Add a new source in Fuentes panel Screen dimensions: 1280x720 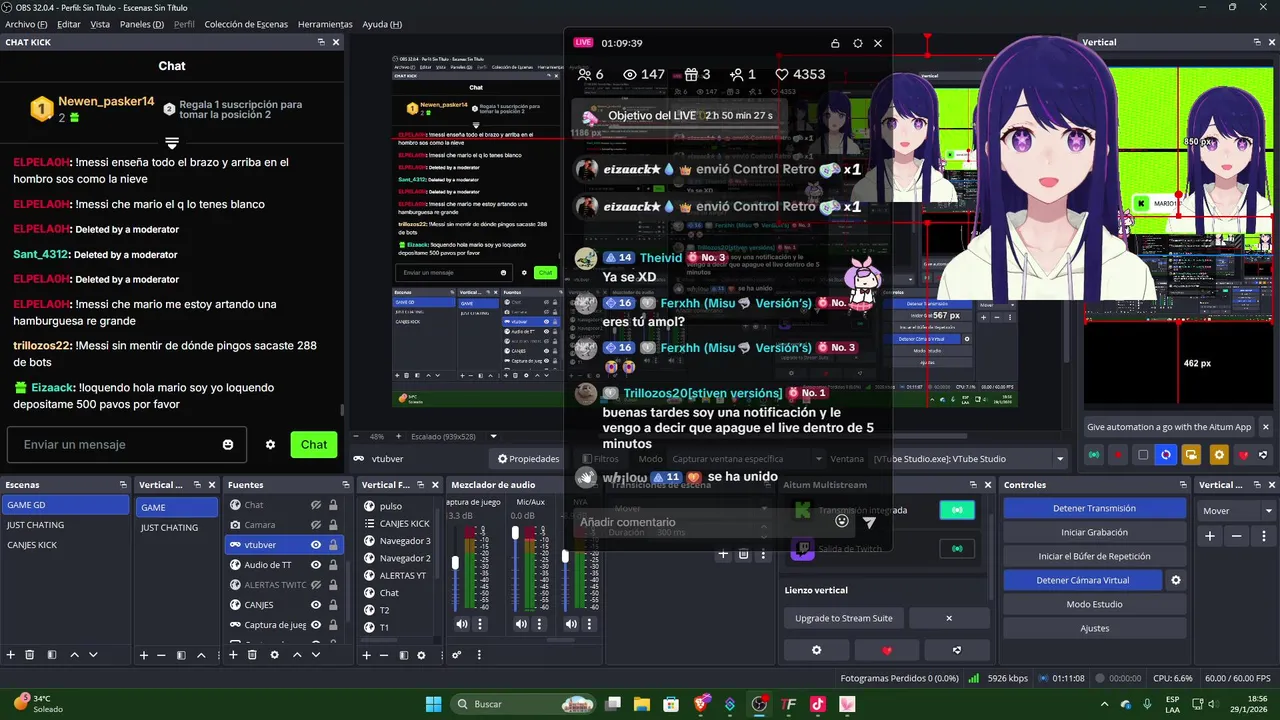[234, 655]
